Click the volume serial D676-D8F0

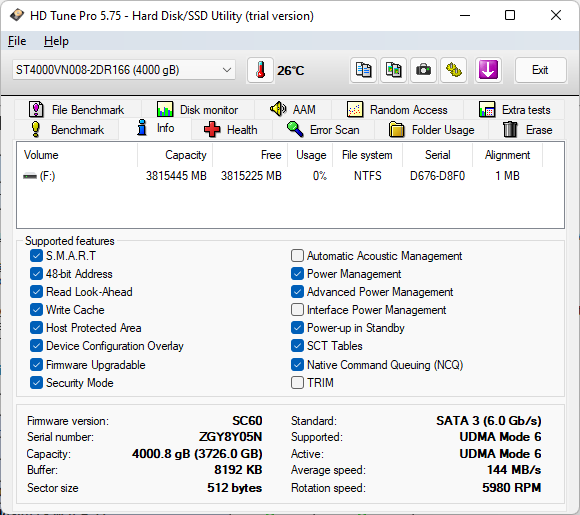437,176
